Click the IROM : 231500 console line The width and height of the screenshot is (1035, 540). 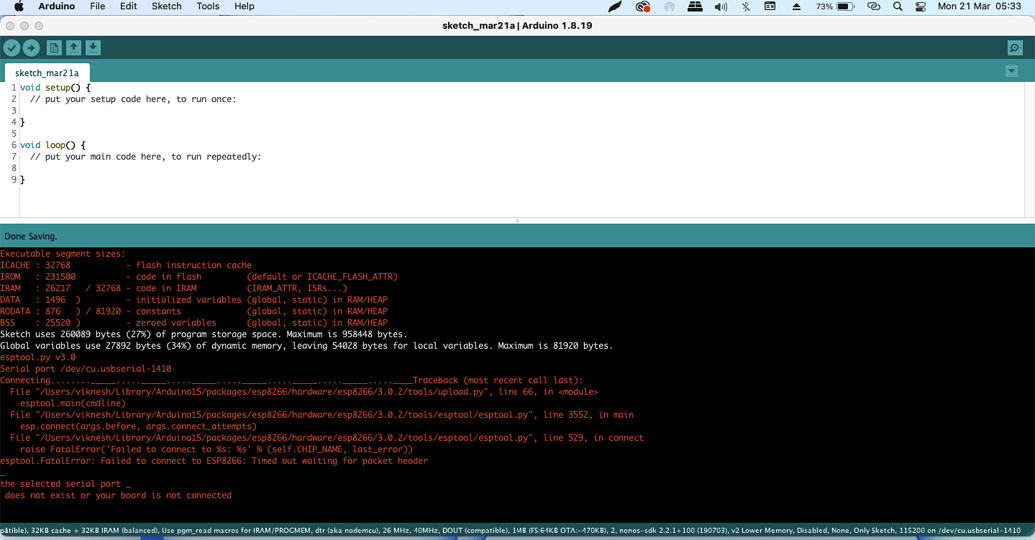(199, 277)
